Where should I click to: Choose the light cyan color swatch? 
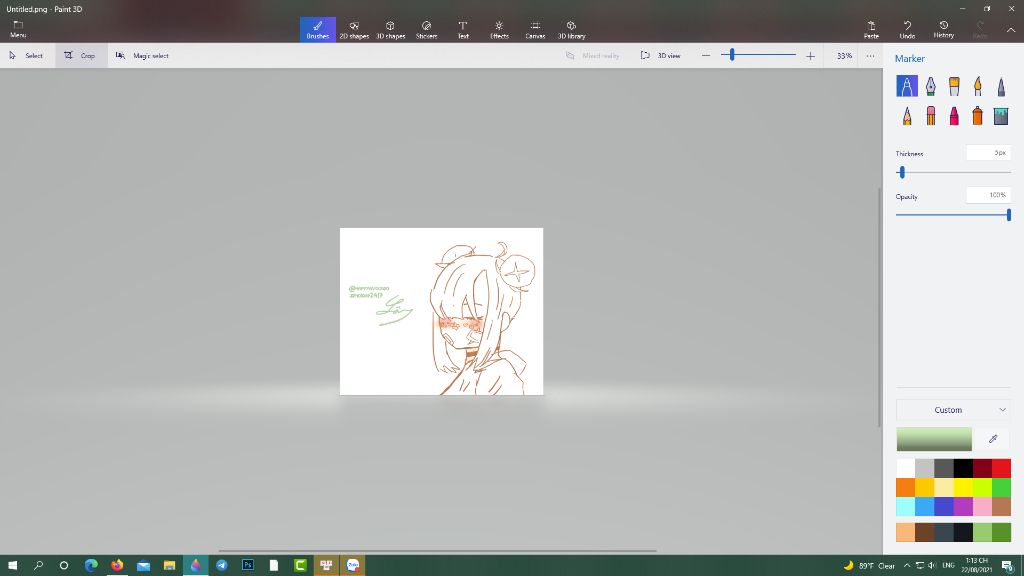point(905,506)
